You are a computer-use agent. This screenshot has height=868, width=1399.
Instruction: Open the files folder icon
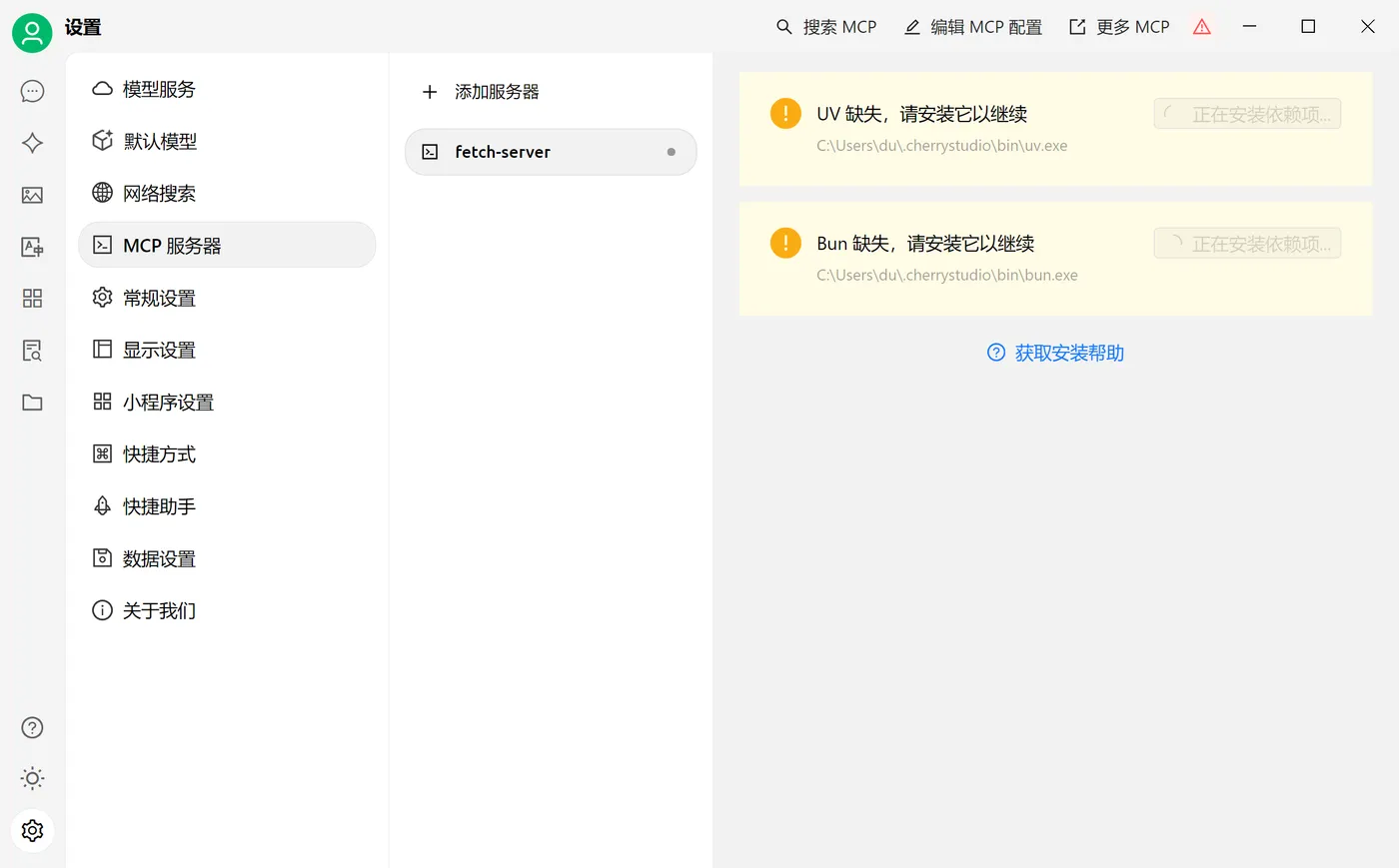pos(31,403)
